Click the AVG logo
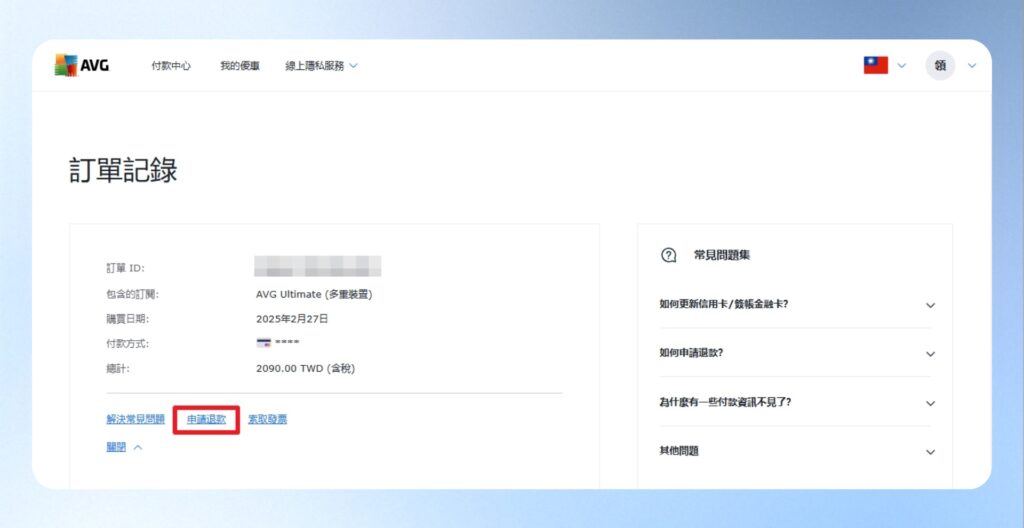1024x528 pixels. coord(82,65)
